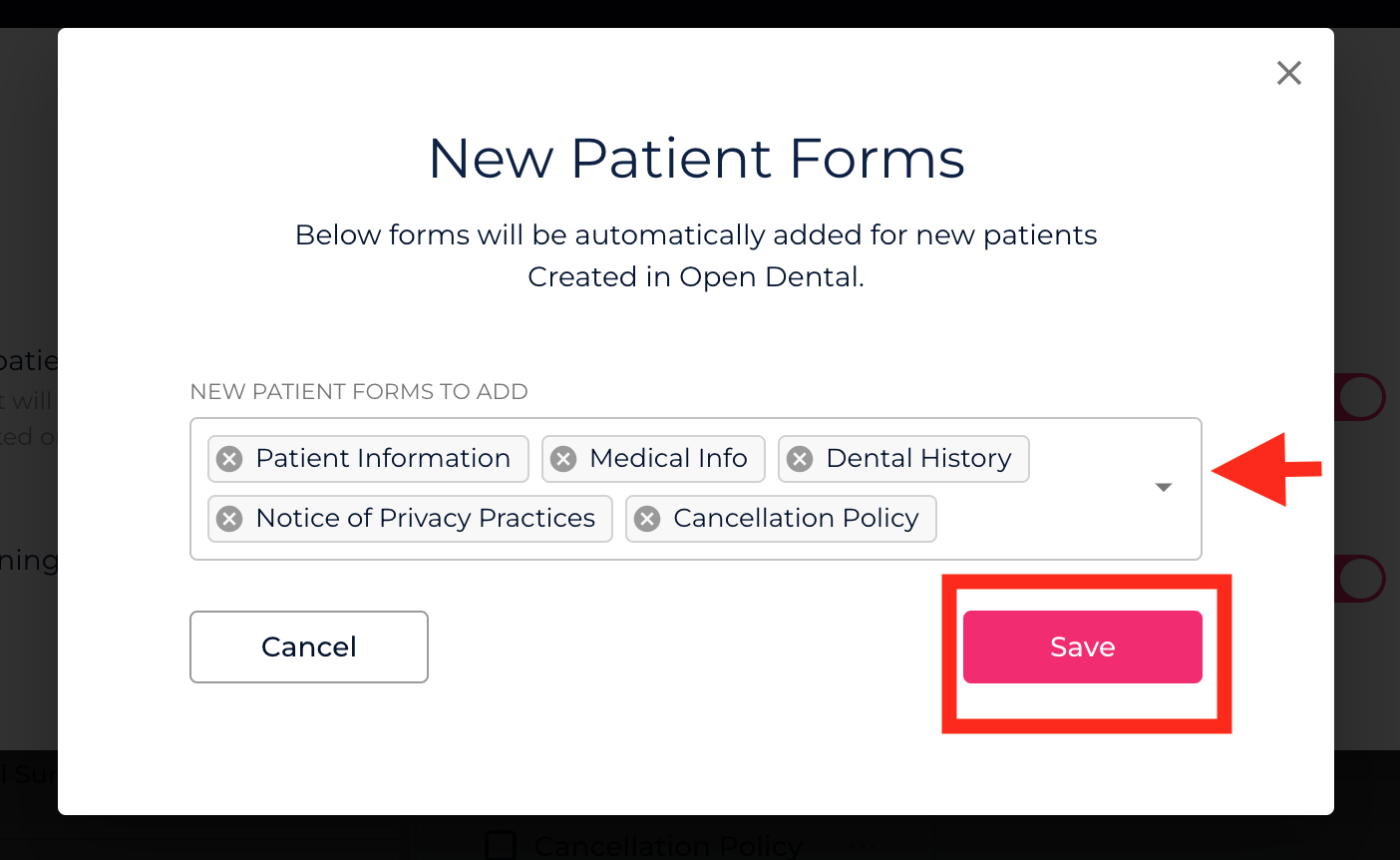Remove the Cancellation Policy form chip
Image resolution: width=1400 pixels, height=860 pixels.
[x=648, y=519]
